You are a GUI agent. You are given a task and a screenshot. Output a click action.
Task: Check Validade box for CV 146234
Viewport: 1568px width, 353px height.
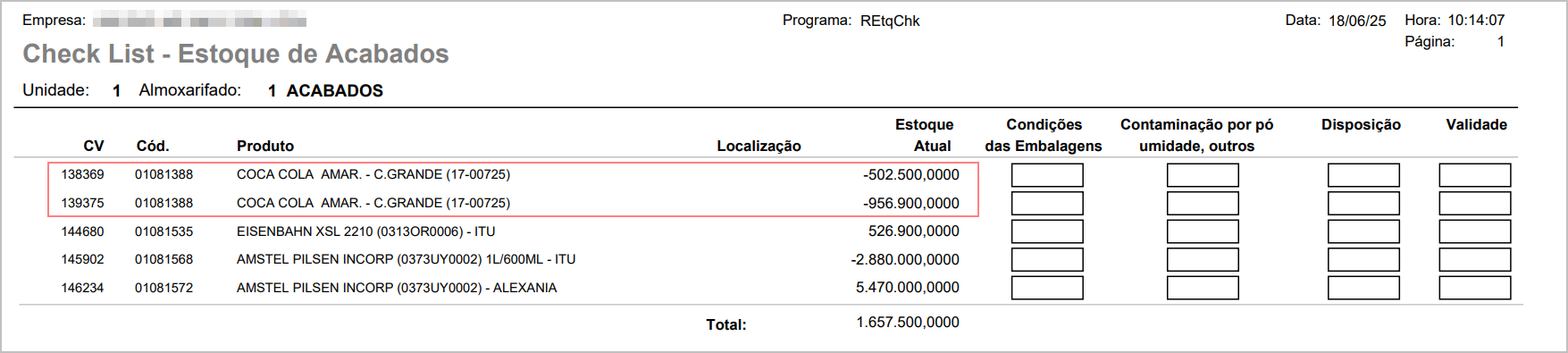(1475, 288)
